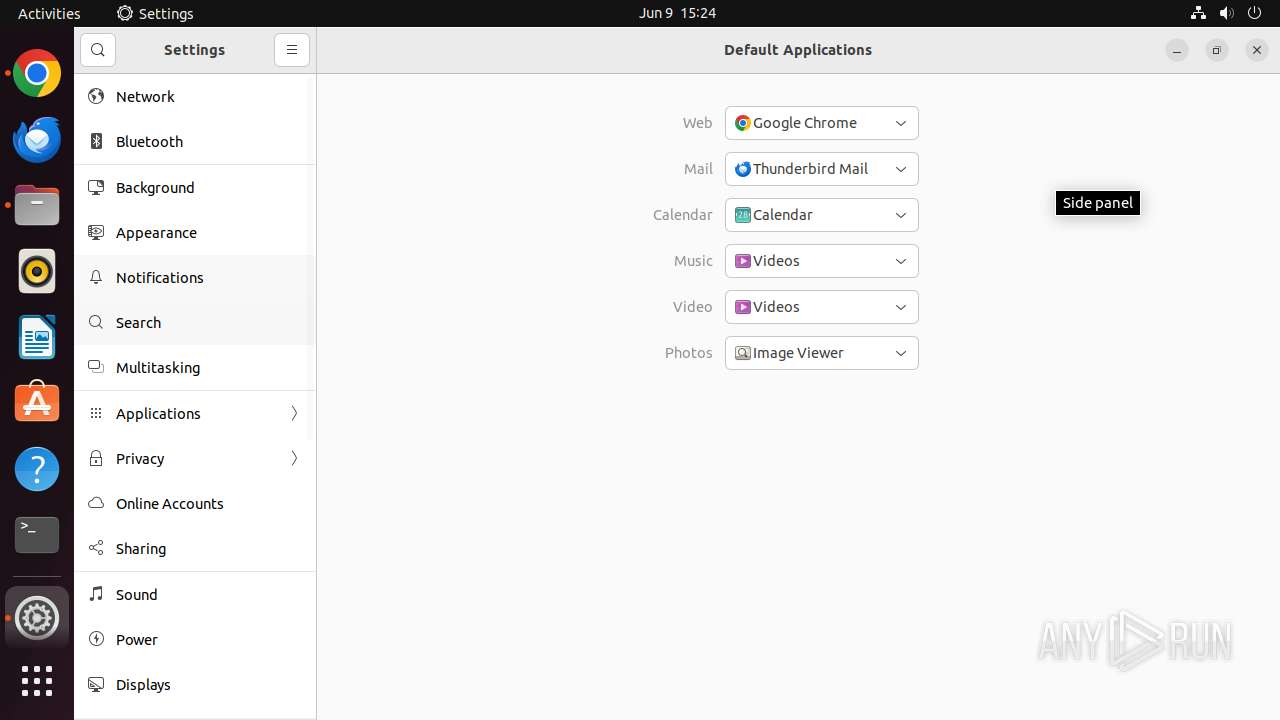Screen dimensions: 1280x720
Task: Minimize the Settings window
Action: [1177, 50]
